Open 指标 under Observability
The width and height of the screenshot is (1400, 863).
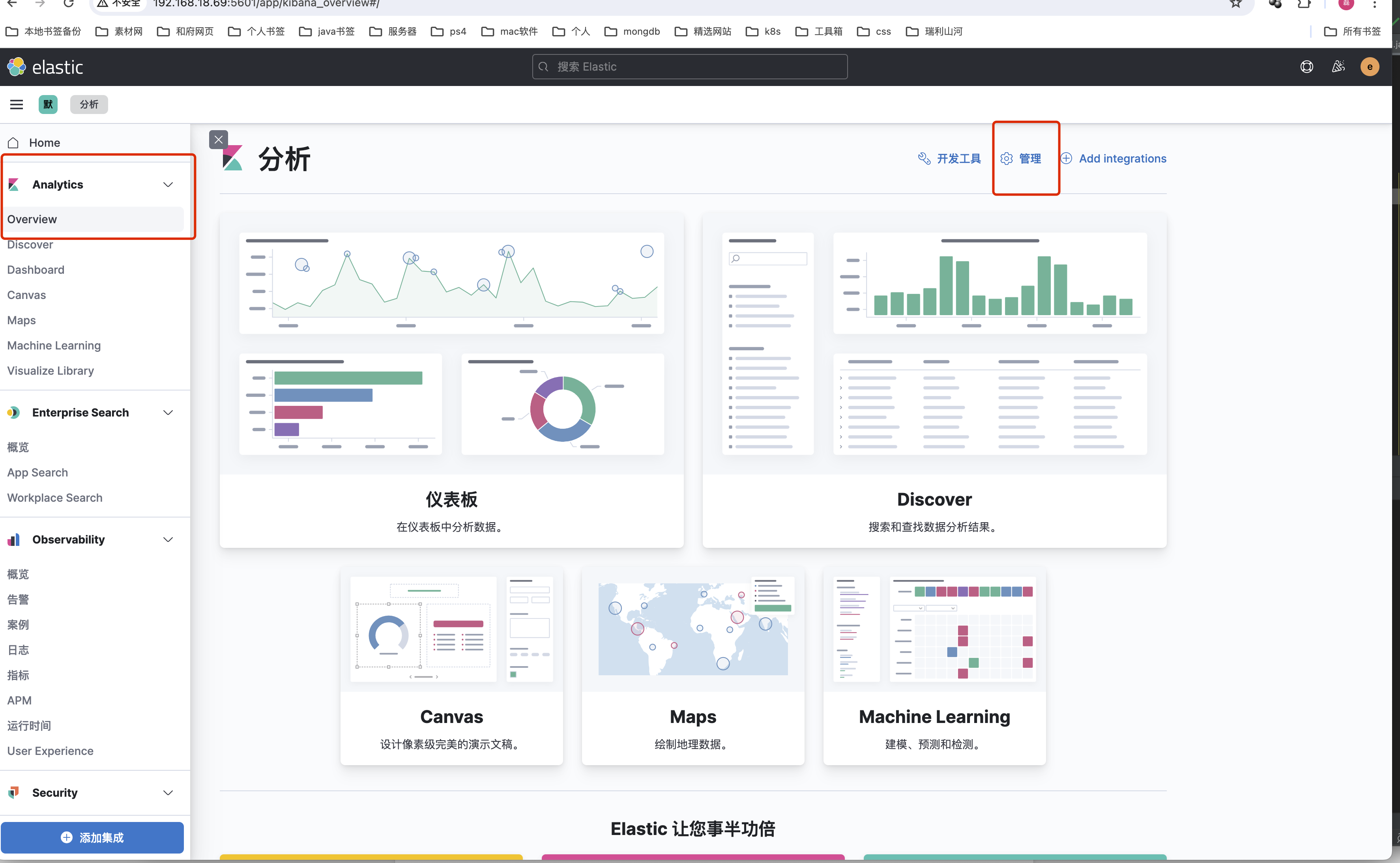pos(18,674)
